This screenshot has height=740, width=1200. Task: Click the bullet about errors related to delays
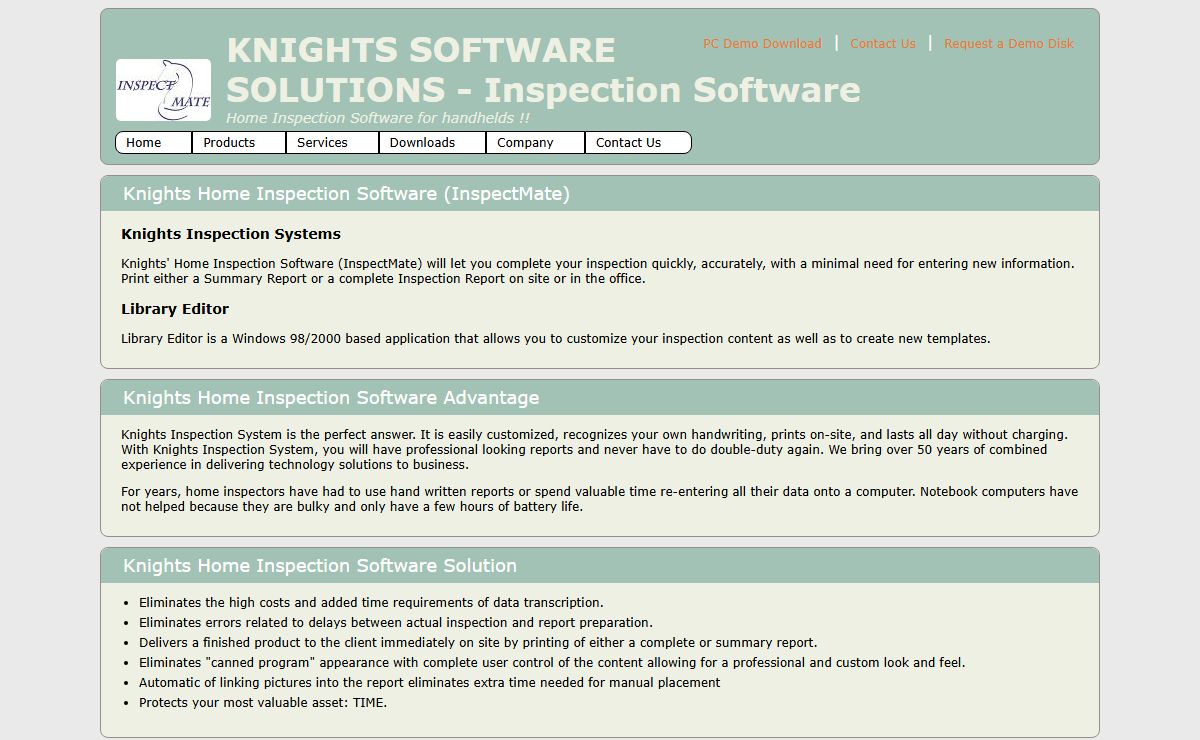(396, 623)
